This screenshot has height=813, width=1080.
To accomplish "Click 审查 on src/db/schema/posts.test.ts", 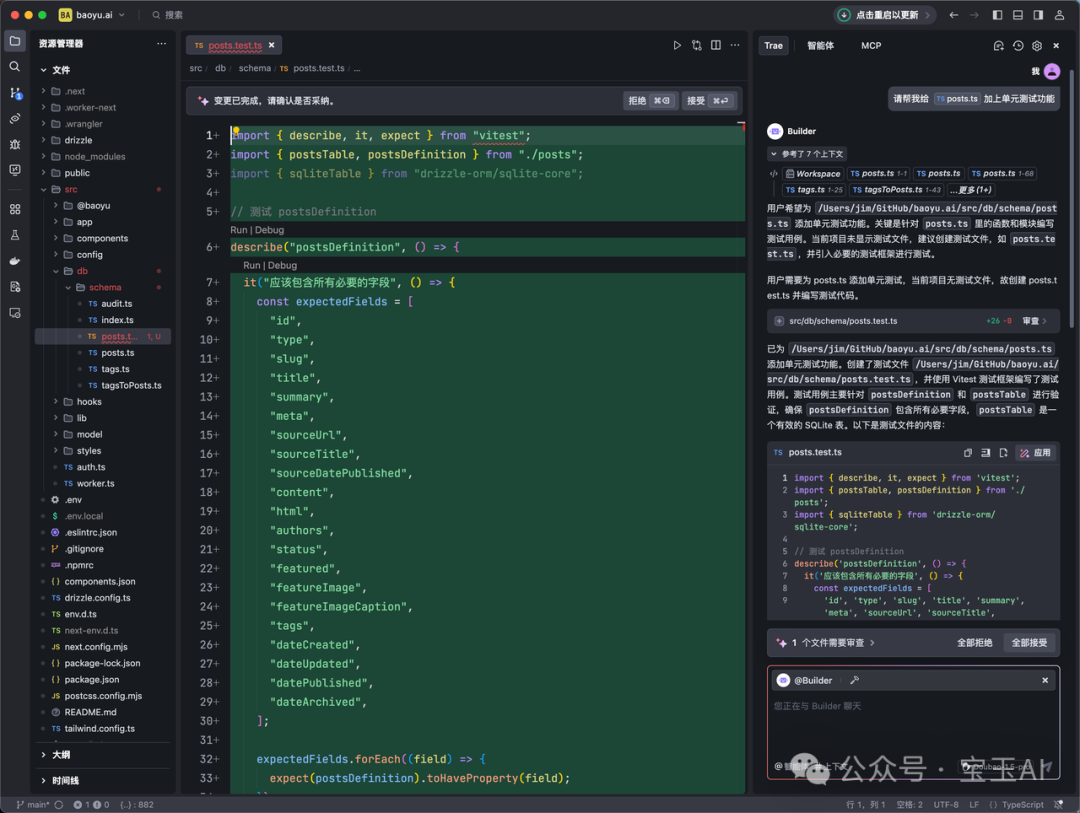I will point(1034,321).
